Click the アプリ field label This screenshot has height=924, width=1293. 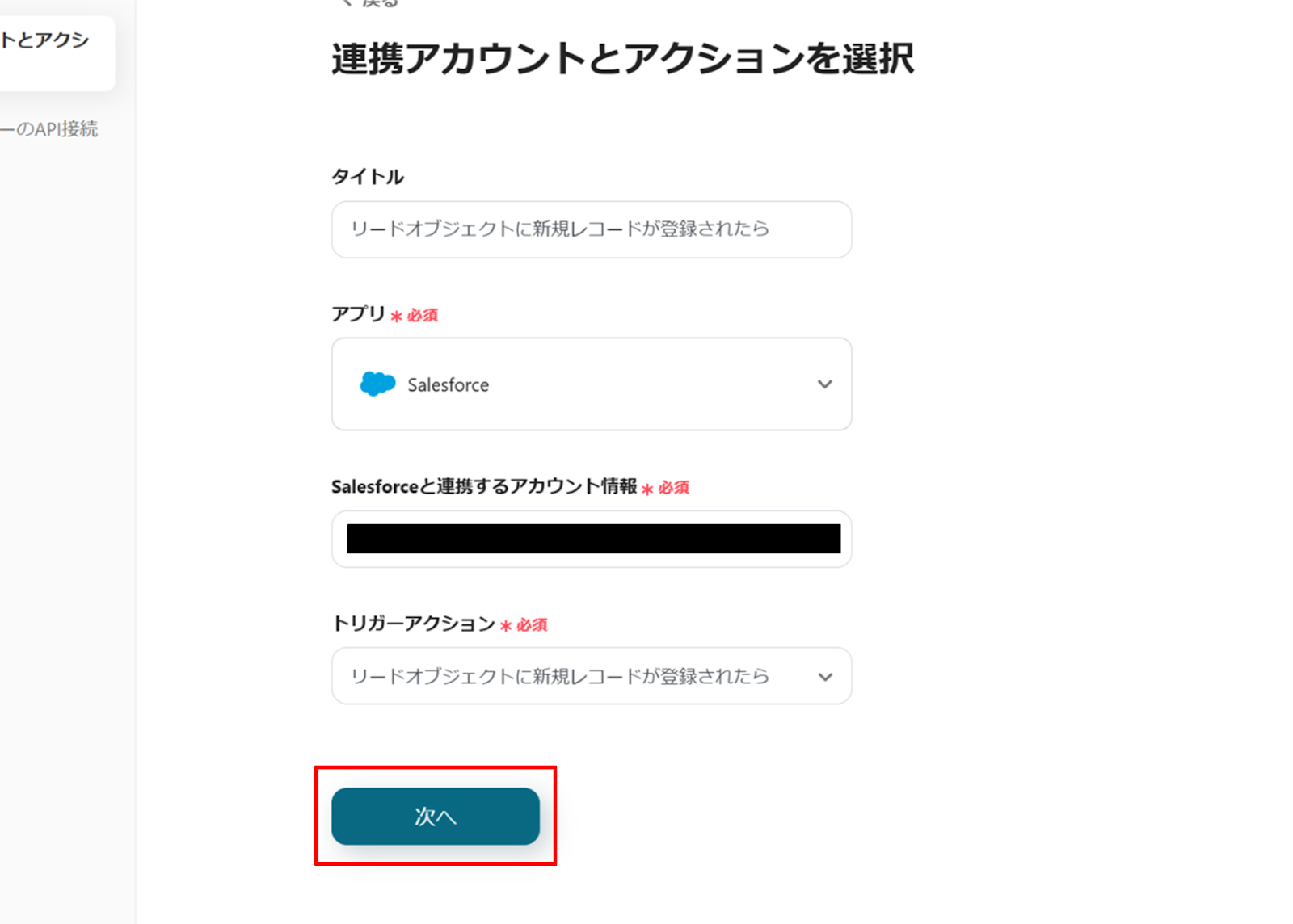(x=358, y=313)
